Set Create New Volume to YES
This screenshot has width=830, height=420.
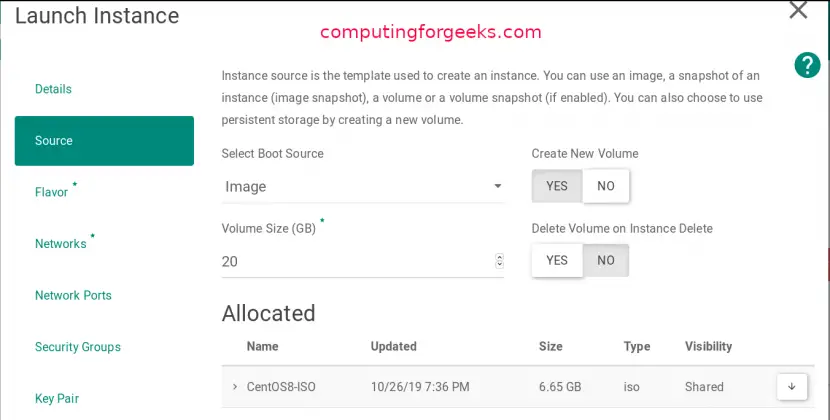[557, 186]
